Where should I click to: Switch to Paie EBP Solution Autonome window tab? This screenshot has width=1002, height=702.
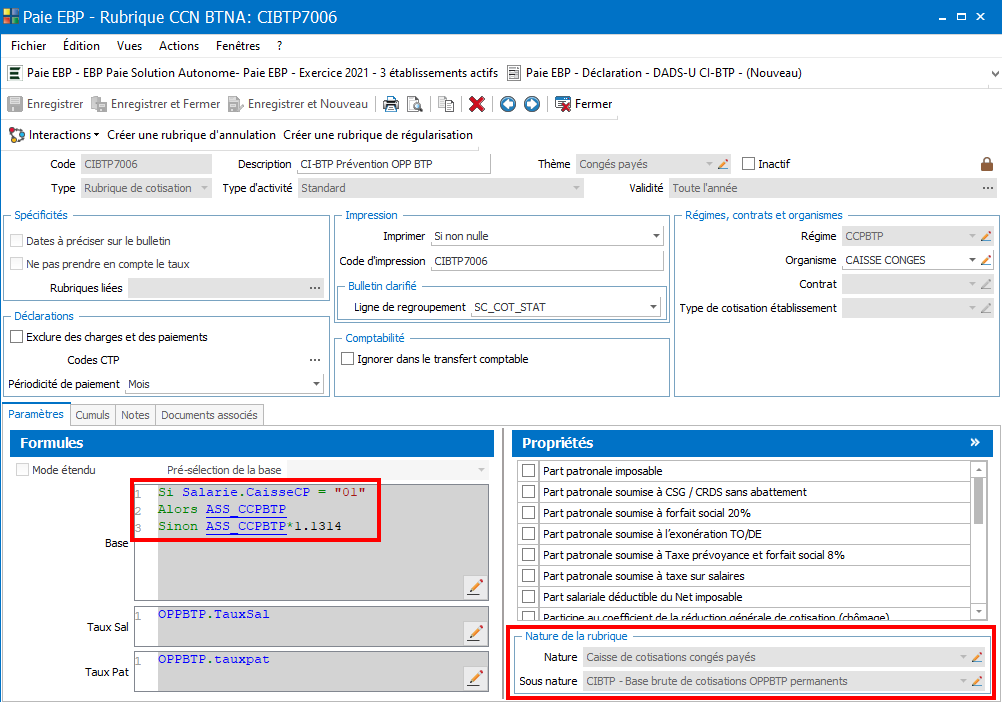[x=253, y=73]
